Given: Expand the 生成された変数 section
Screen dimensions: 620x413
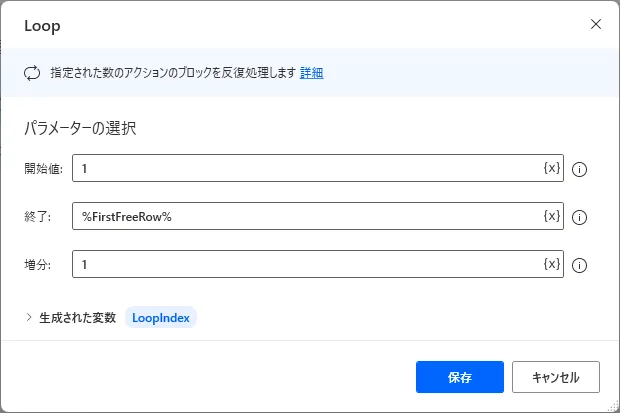Looking at the screenshot, I should 29,317.
